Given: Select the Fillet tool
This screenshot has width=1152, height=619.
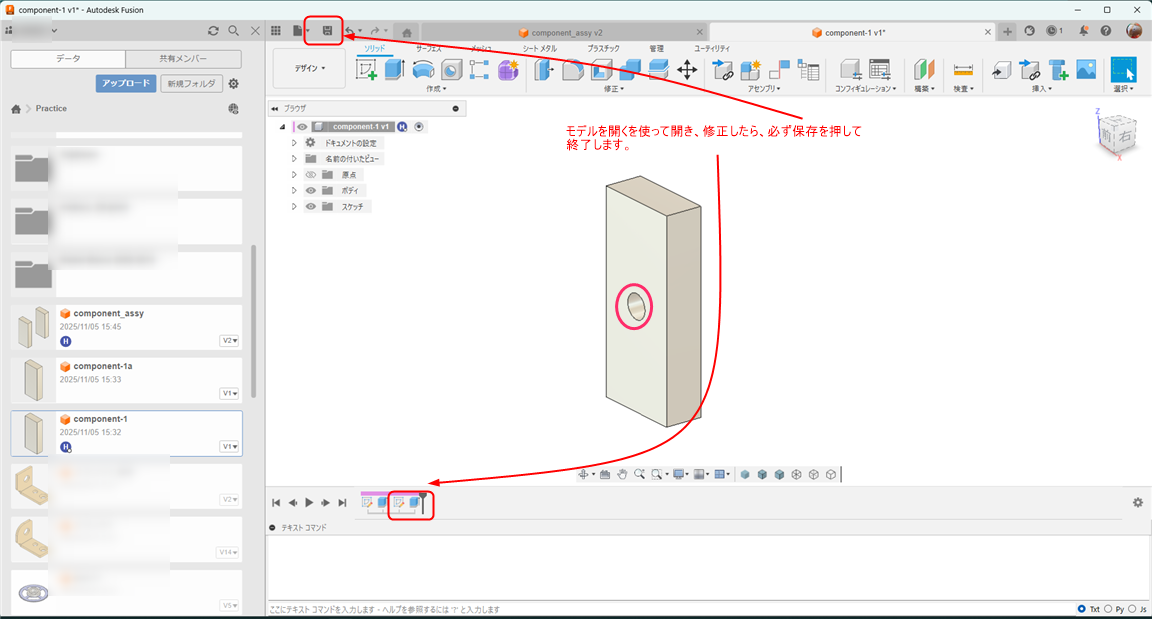Looking at the screenshot, I should 572,70.
